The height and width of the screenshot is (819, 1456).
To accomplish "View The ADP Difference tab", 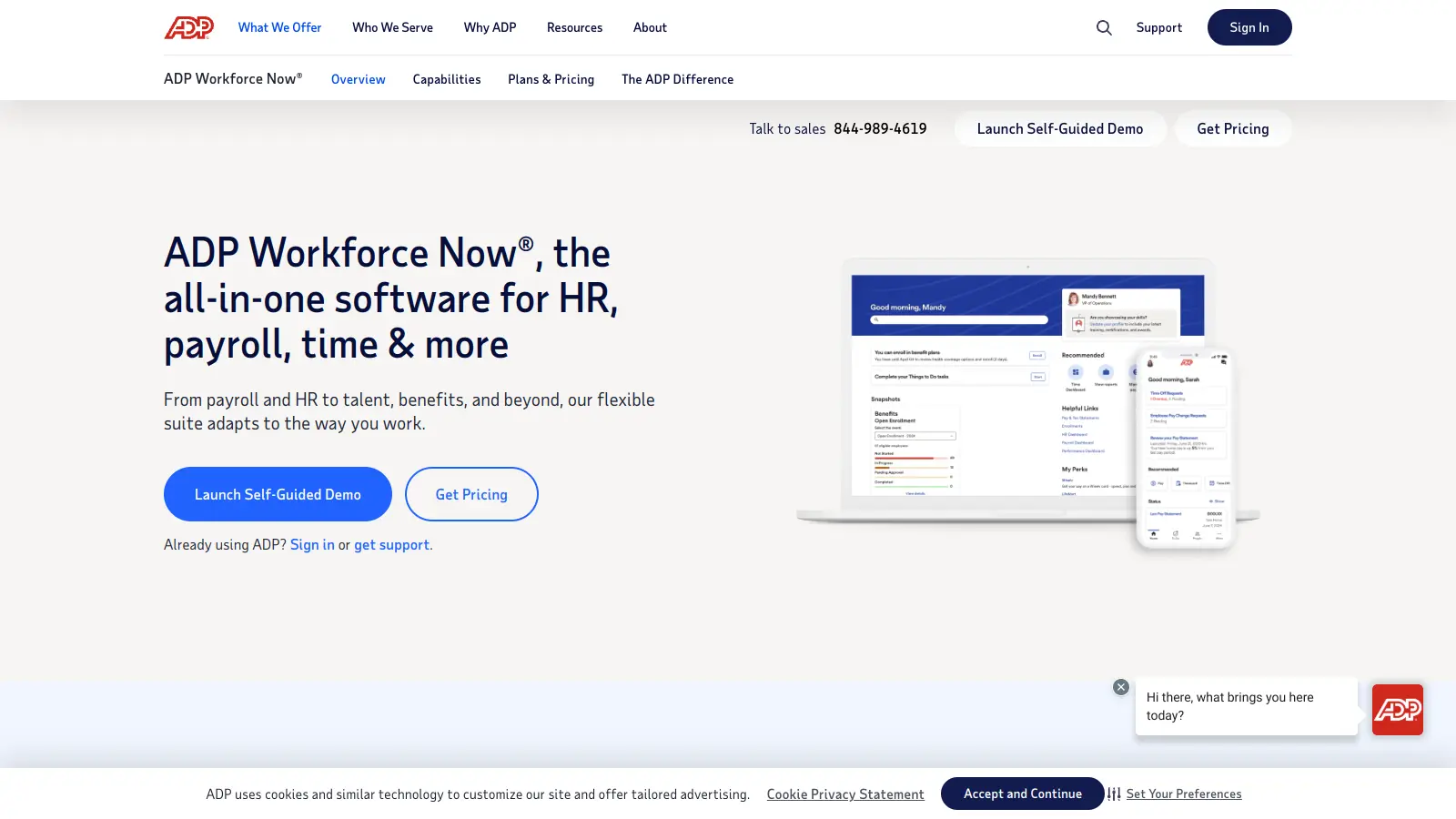I will tap(677, 79).
